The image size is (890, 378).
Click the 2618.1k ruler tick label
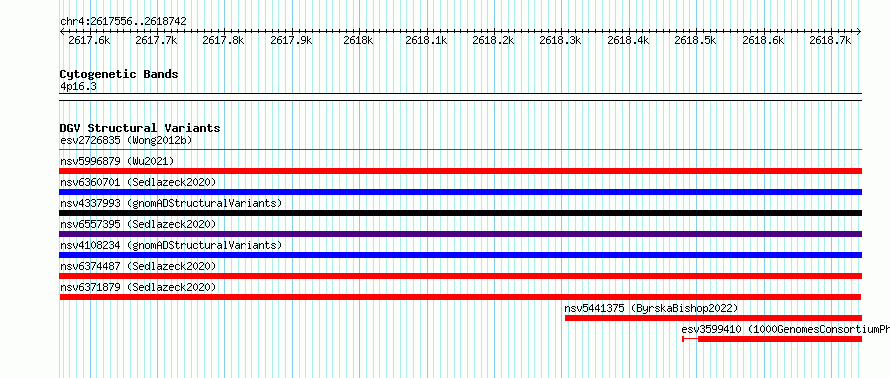point(426,40)
